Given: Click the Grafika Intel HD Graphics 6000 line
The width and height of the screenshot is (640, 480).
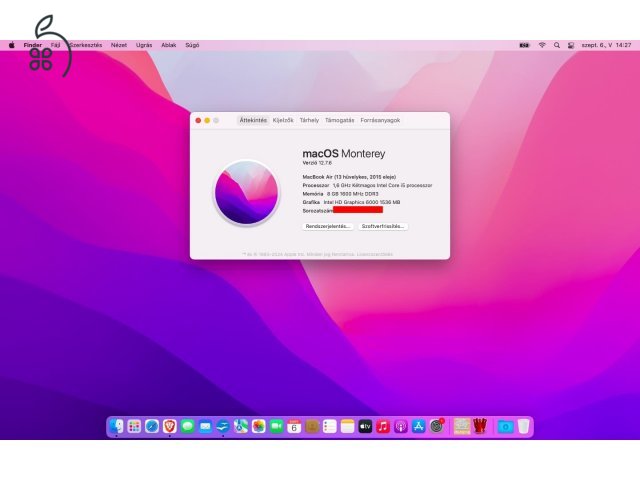Looking at the screenshot, I should click(351, 202).
